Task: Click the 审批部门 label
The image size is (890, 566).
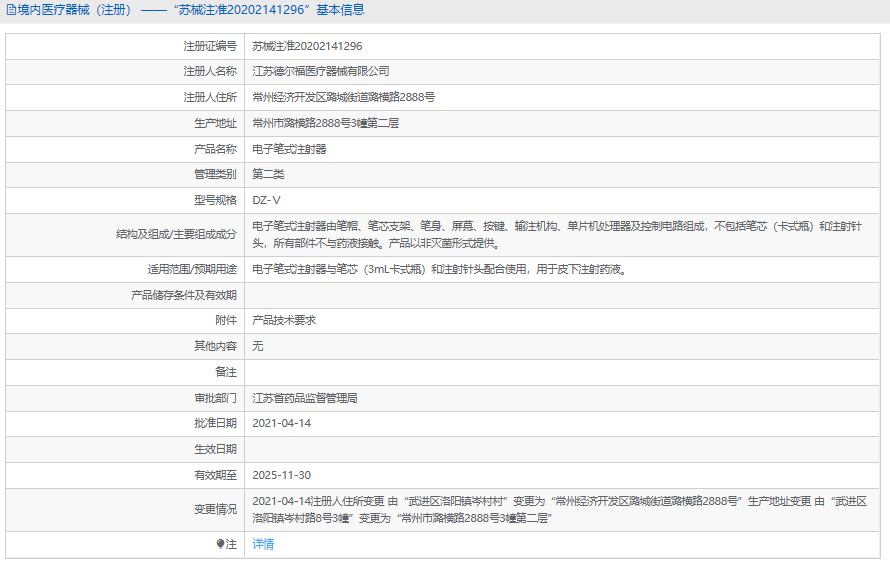Action: (215, 399)
